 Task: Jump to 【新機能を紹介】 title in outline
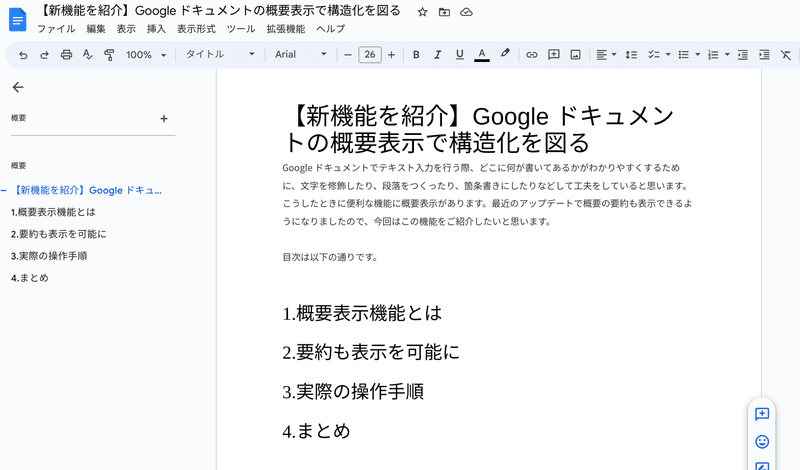click(86, 190)
